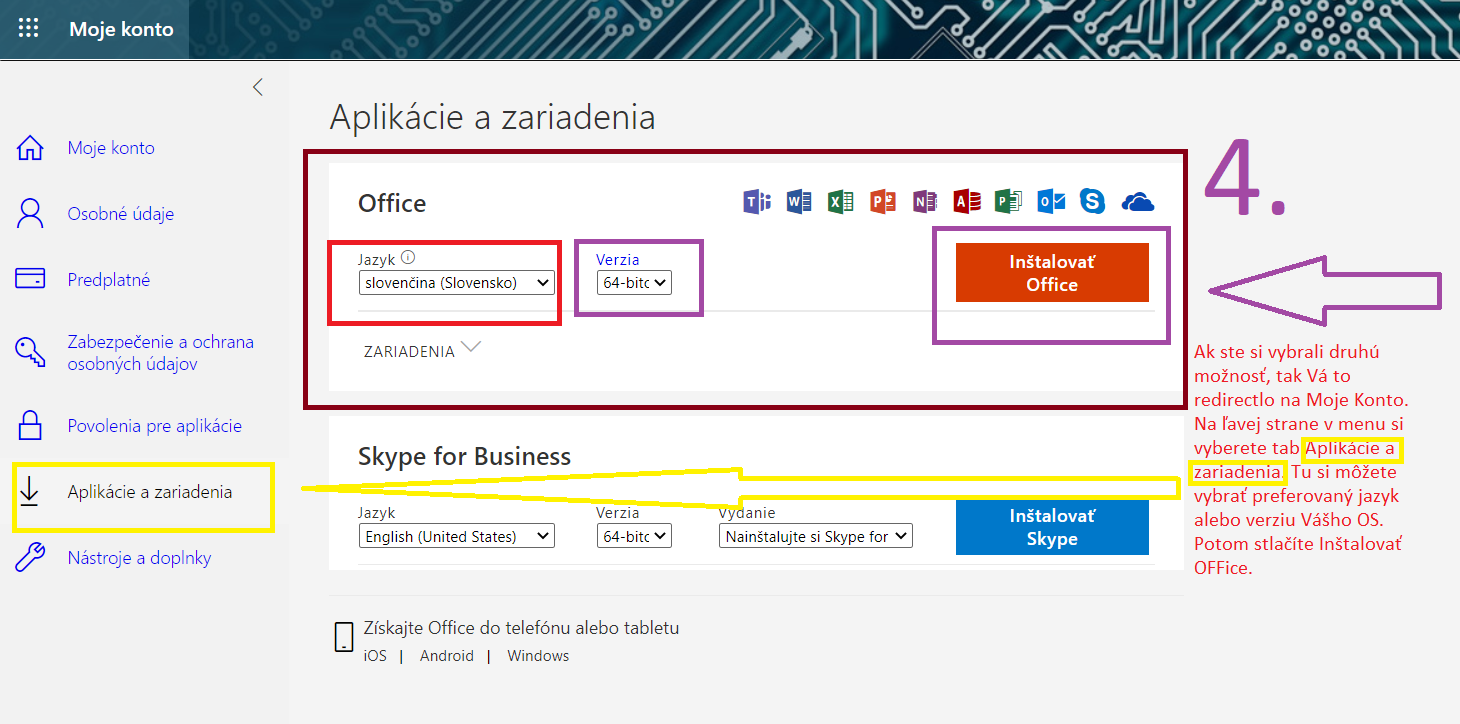Click the download arrow icon in sidebar

[31, 491]
